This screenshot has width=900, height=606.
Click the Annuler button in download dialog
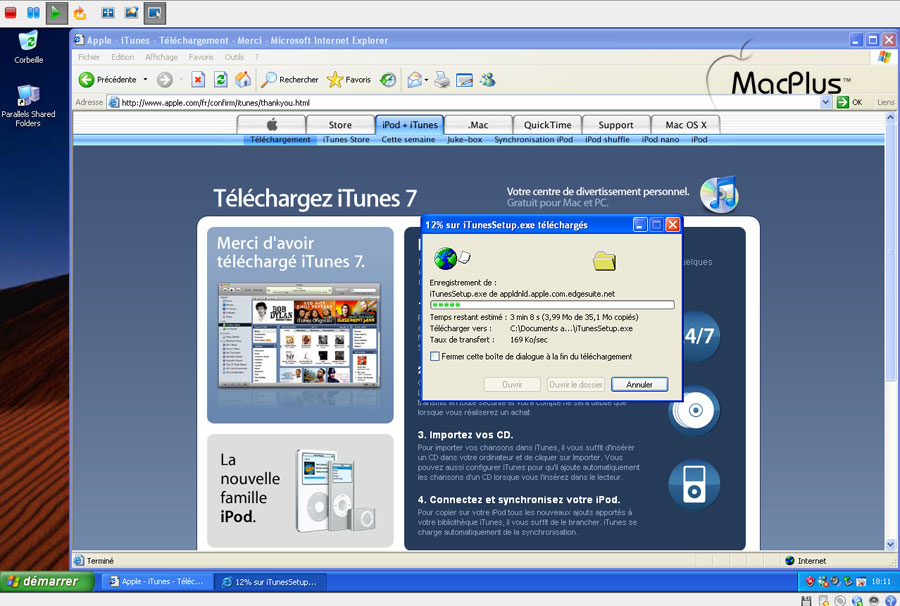(639, 384)
